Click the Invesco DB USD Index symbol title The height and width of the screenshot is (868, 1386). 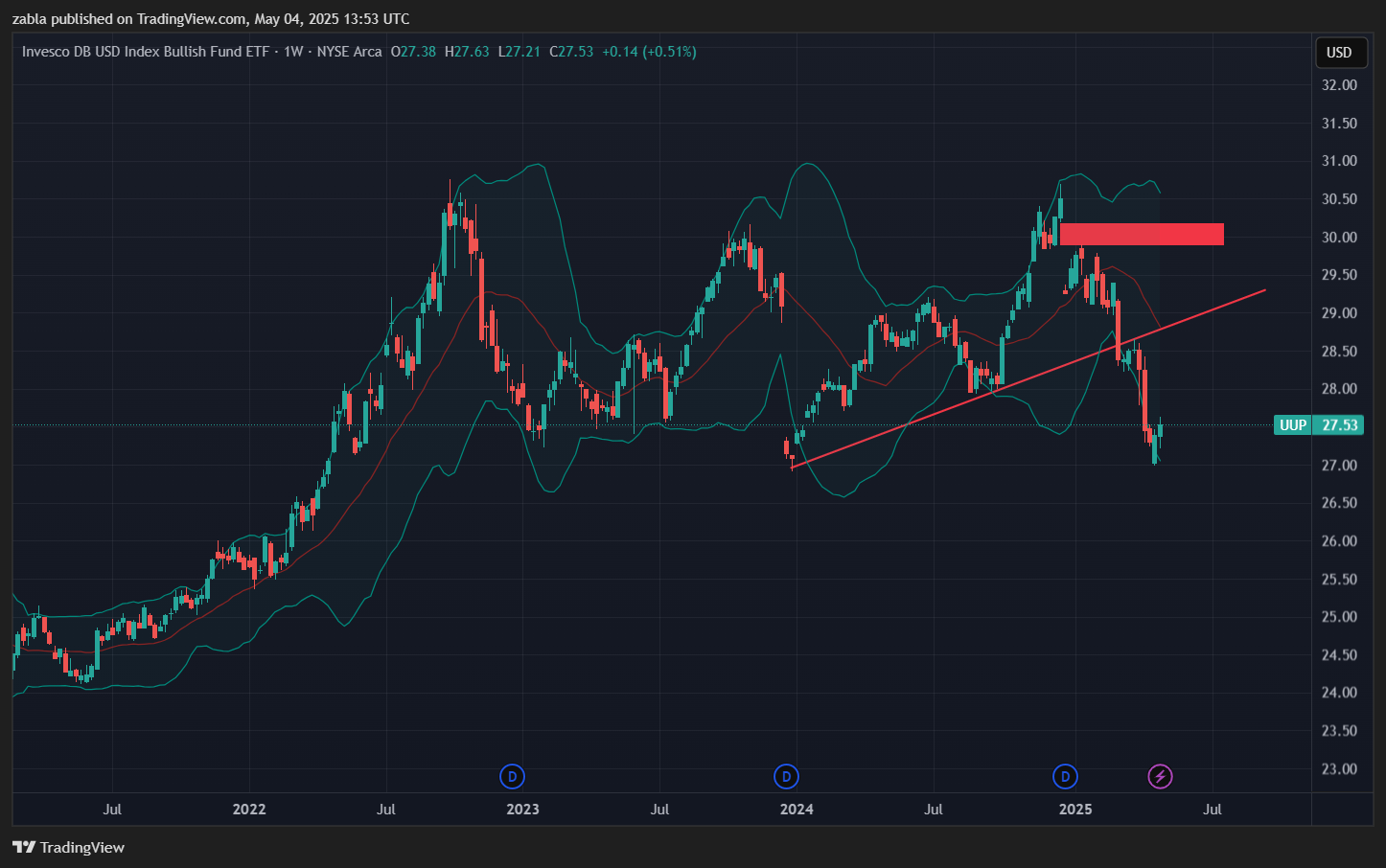tap(146, 52)
